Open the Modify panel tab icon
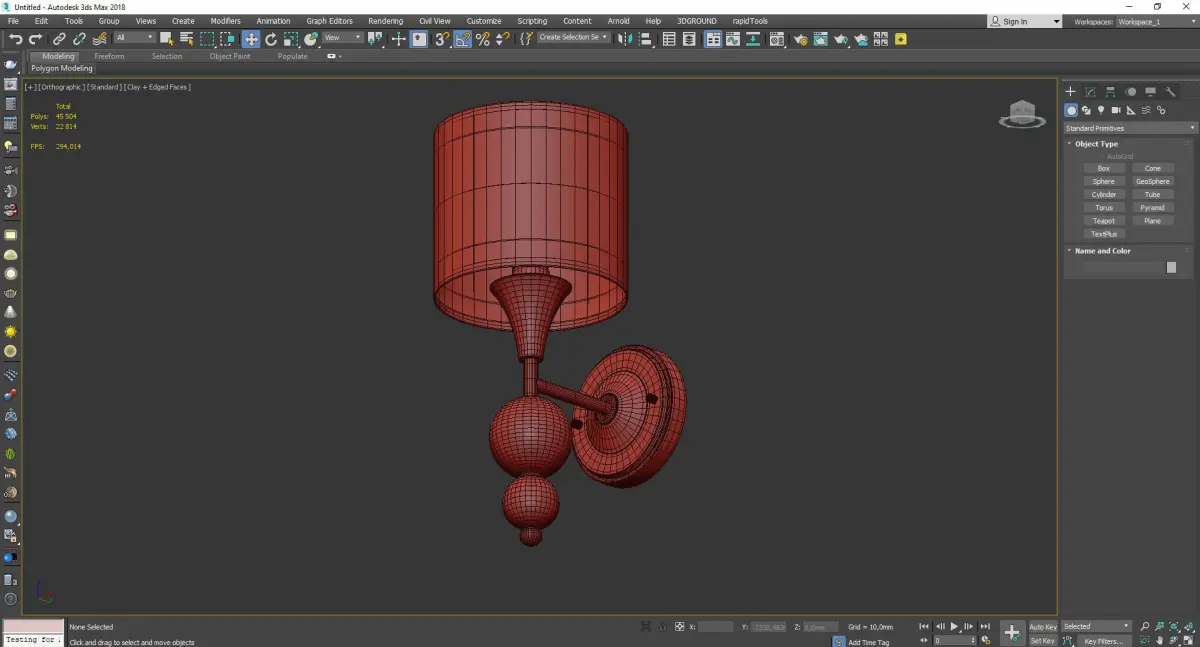This screenshot has width=1200, height=647. 1090,92
